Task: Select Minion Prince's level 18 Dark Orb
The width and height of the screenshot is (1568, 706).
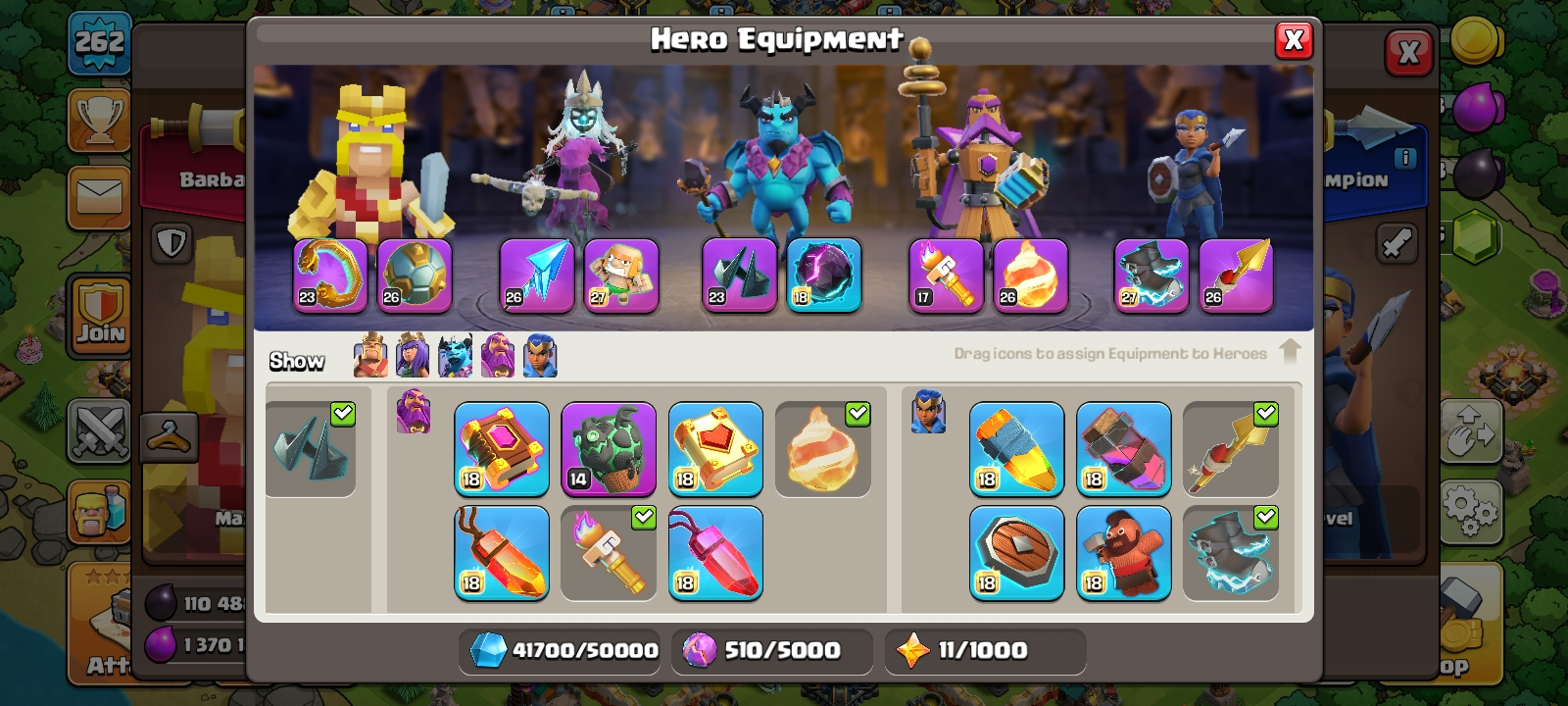Action: click(x=824, y=276)
